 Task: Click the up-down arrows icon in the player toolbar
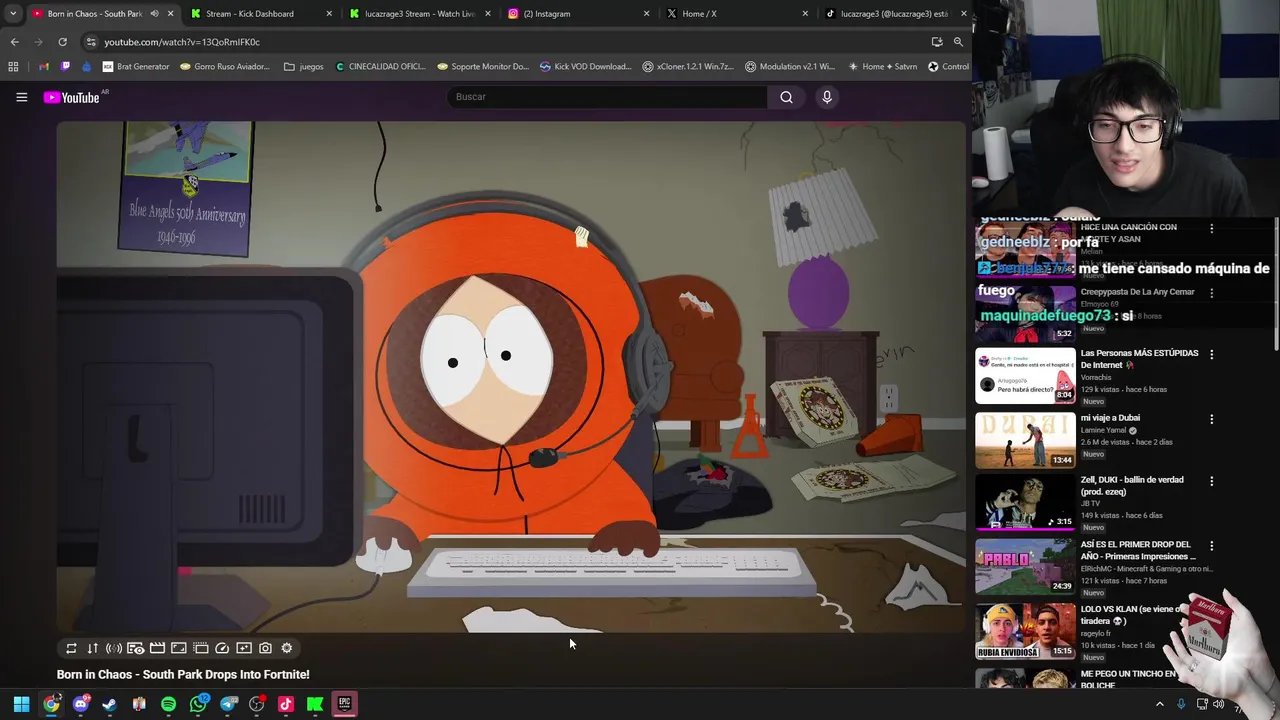pyautogui.click(x=93, y=648)
